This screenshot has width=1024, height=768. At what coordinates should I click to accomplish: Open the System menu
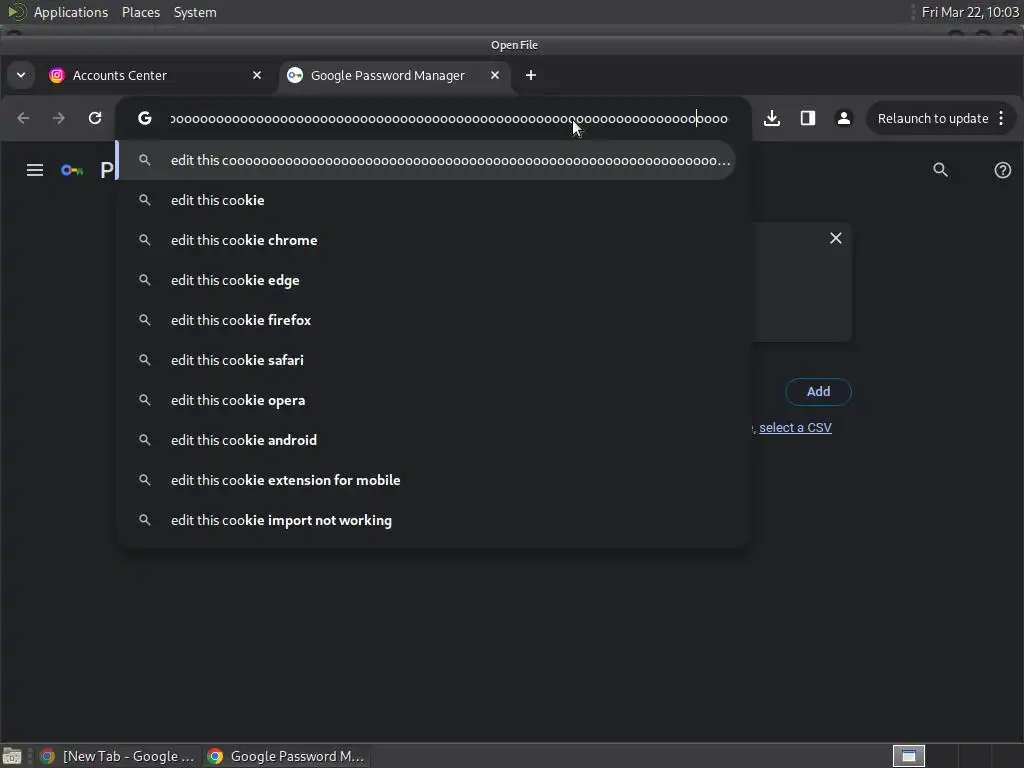(x=195, y=12)
